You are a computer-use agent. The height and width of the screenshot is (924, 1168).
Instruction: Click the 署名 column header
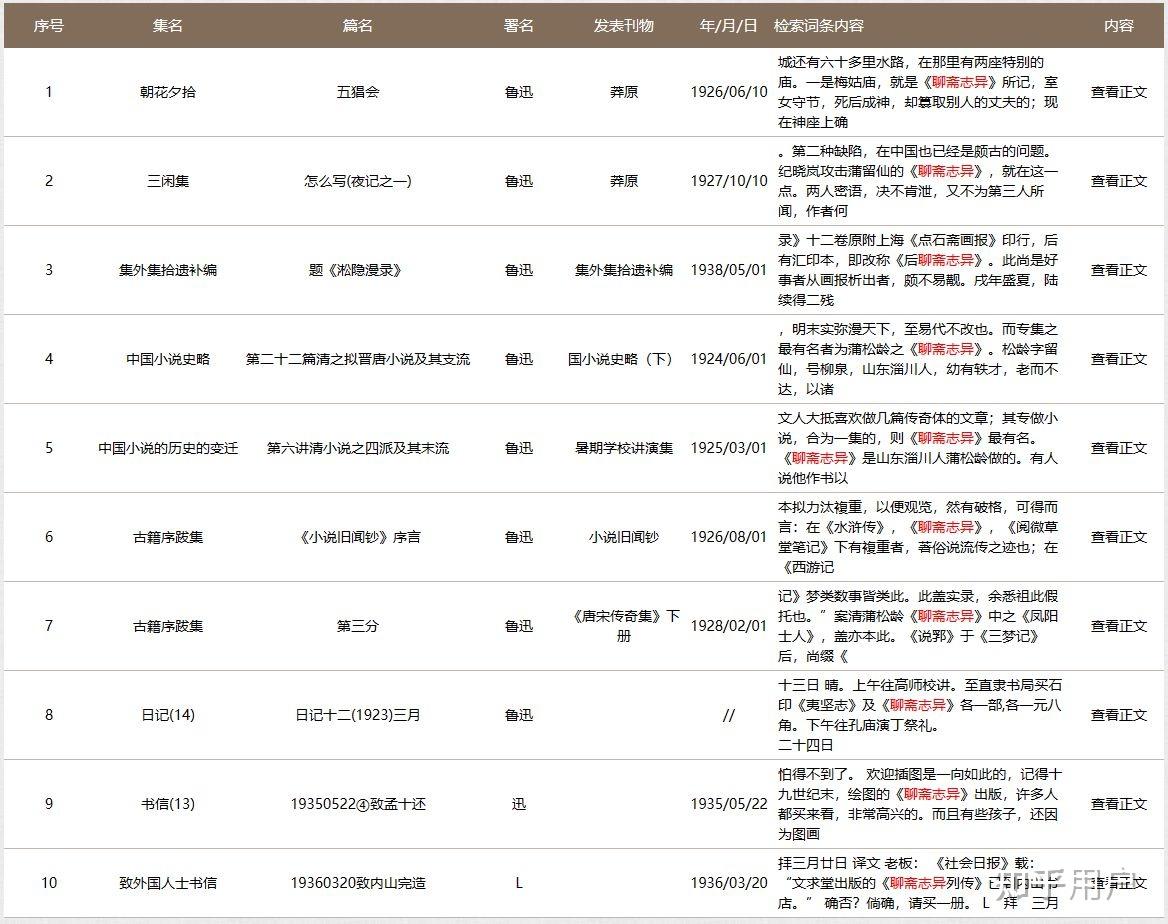click(518, 26)
